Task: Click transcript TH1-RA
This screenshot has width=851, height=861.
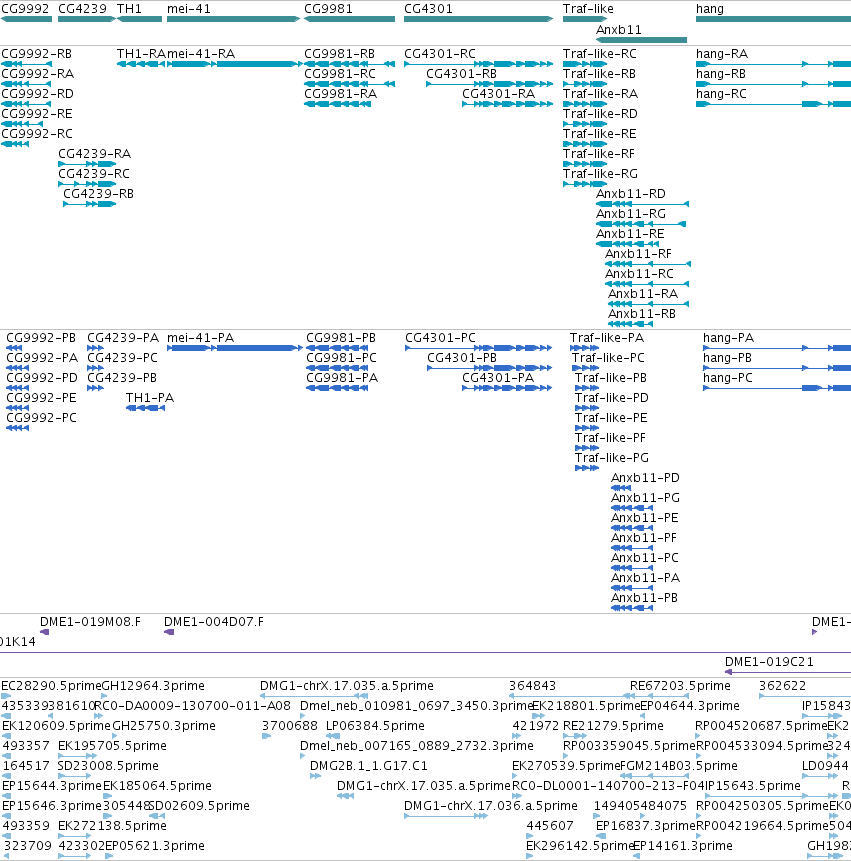Action: (x=141, y=64)
